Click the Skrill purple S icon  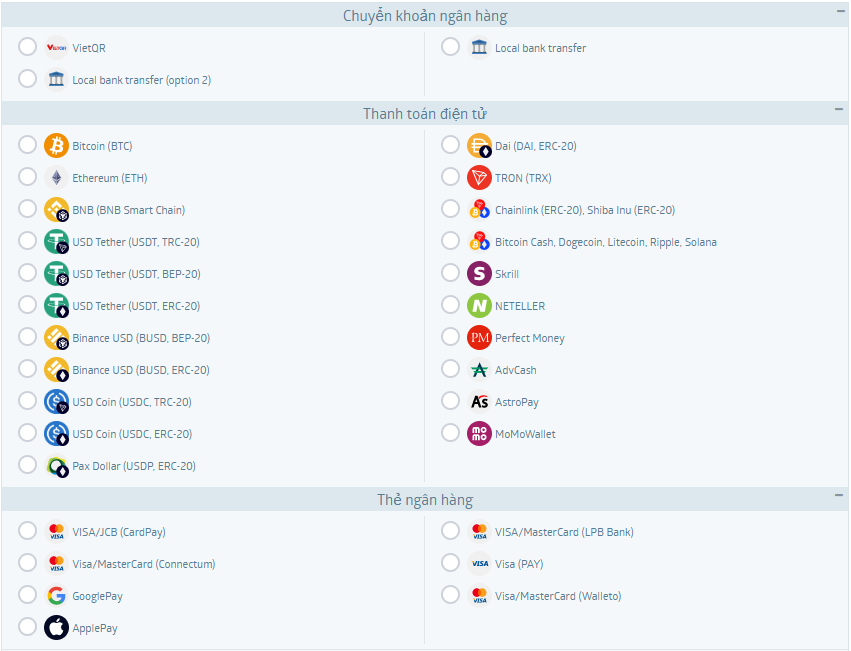[479, 274]
